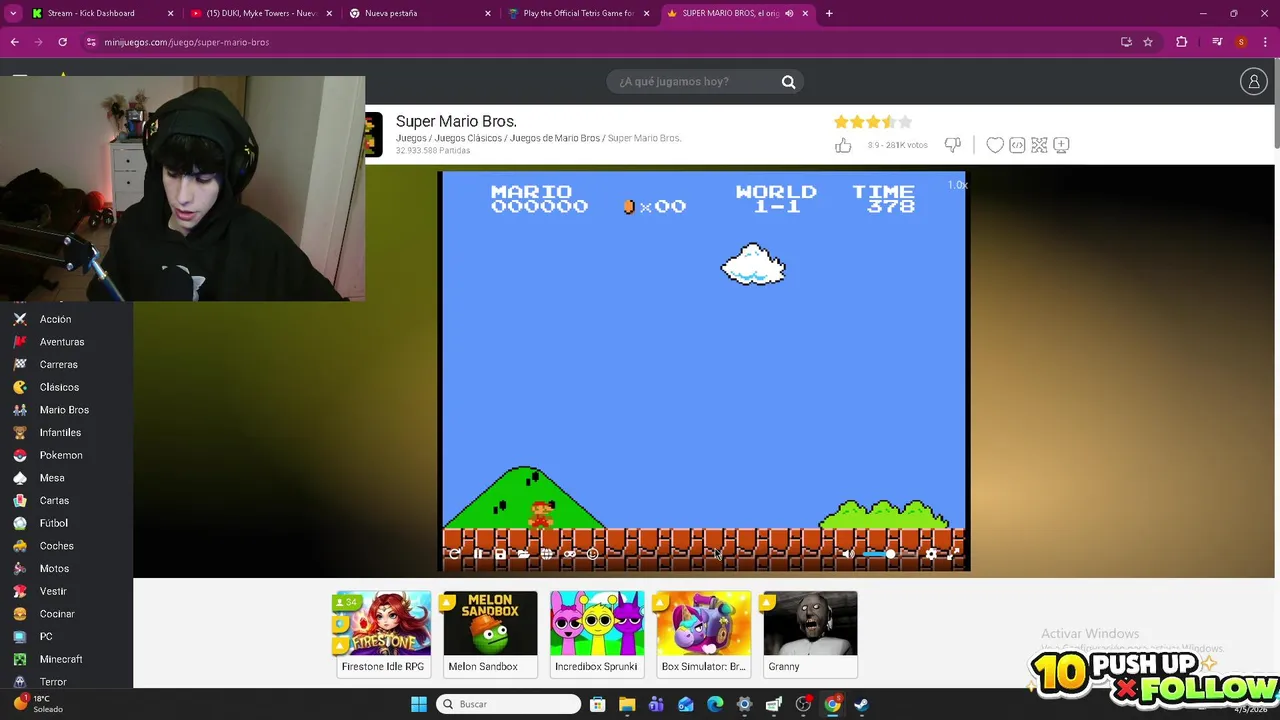
Task: Click the taskbar Buscar search box
Action: click(510, 704)
